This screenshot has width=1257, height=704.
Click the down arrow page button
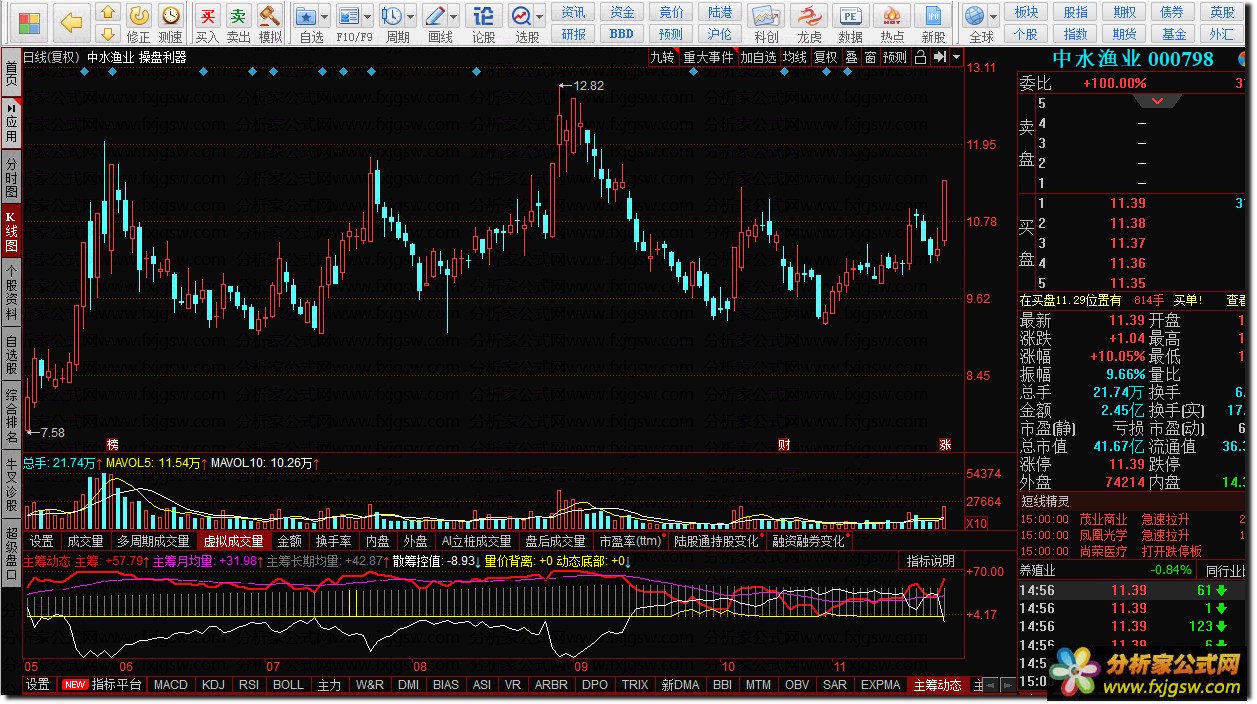tap(108, 34)
